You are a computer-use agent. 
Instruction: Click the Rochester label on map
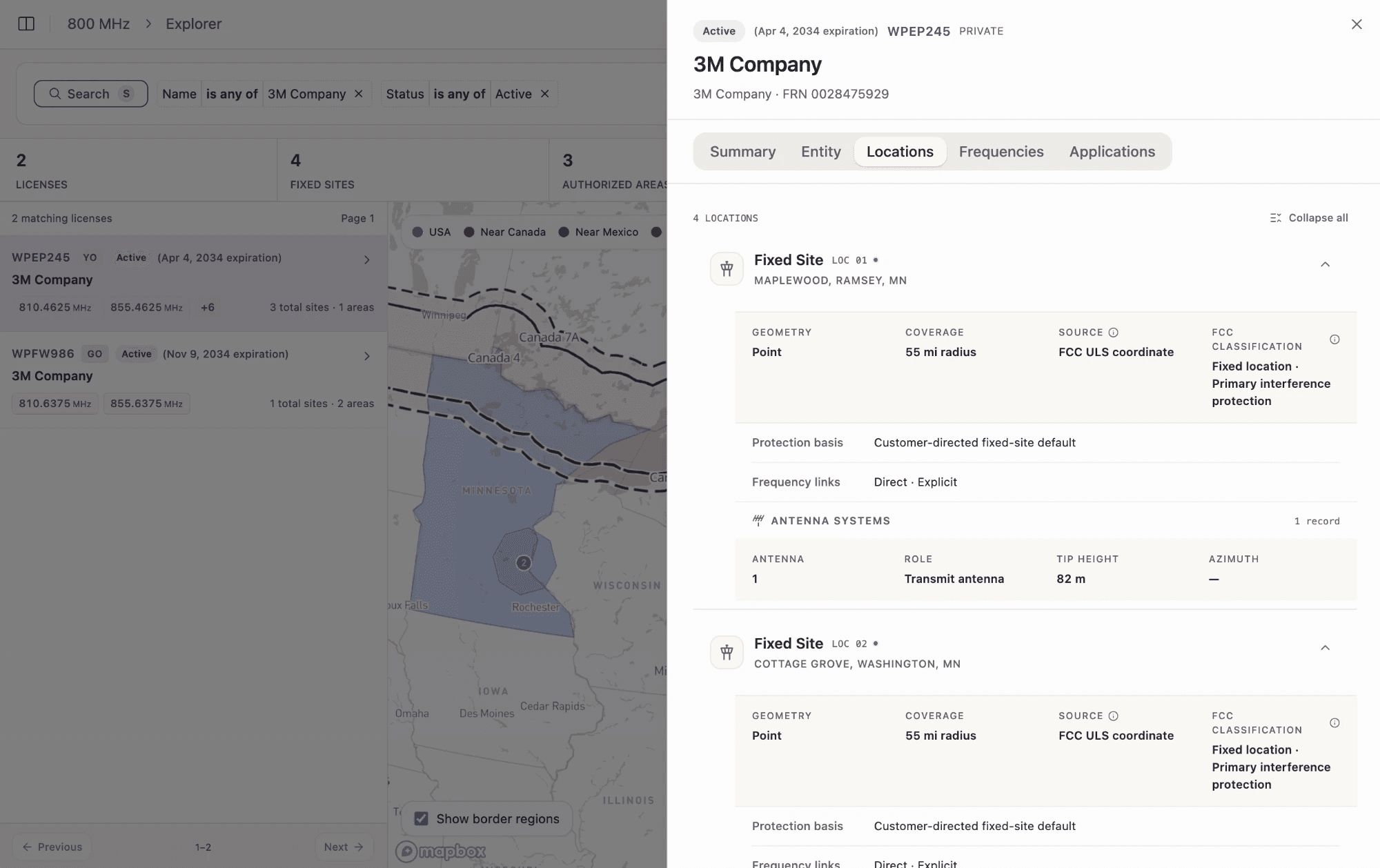click(535, 607)
